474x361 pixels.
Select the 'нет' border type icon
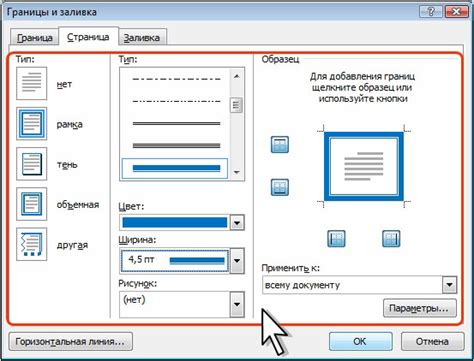tap(32, 83)
